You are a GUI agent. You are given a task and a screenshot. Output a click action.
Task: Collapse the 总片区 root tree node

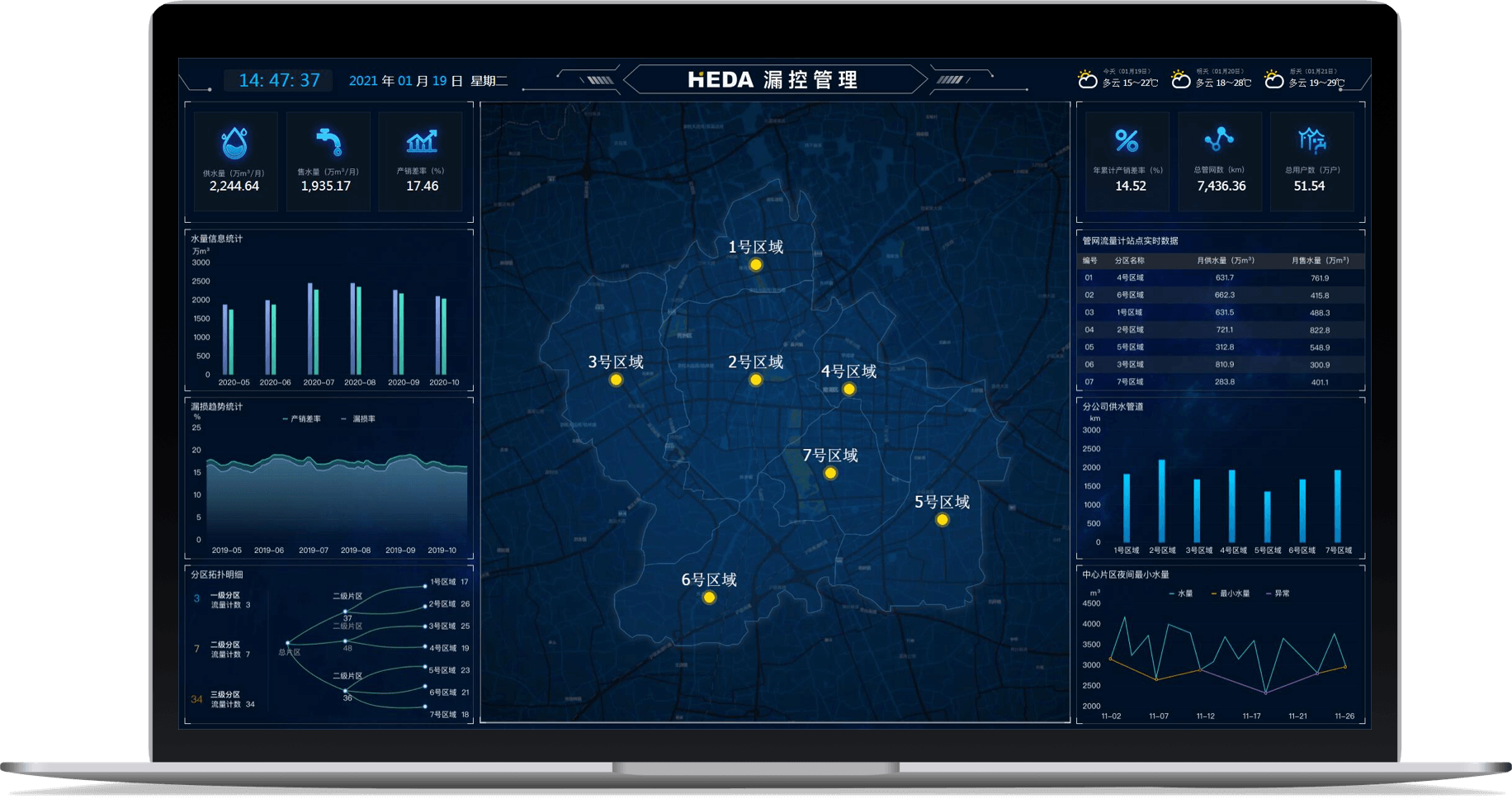[287, 642]
